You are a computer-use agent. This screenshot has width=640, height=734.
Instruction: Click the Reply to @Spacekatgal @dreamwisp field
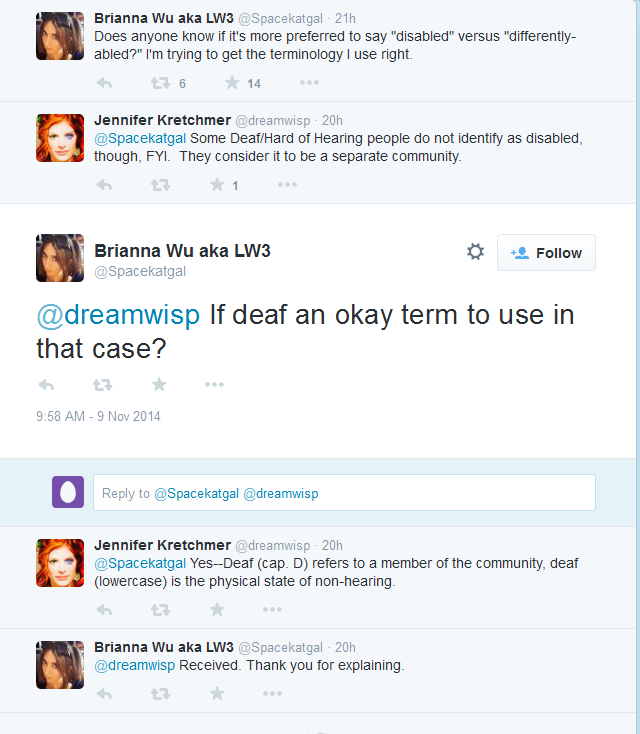tap(344, 492)
